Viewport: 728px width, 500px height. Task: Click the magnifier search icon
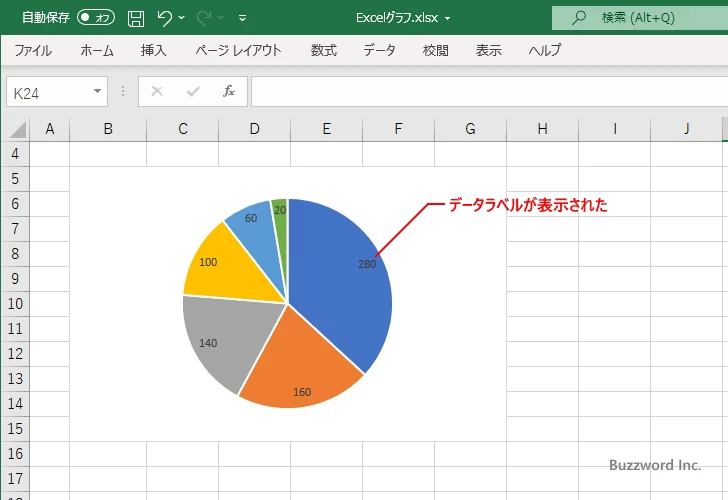click(578, 18)
